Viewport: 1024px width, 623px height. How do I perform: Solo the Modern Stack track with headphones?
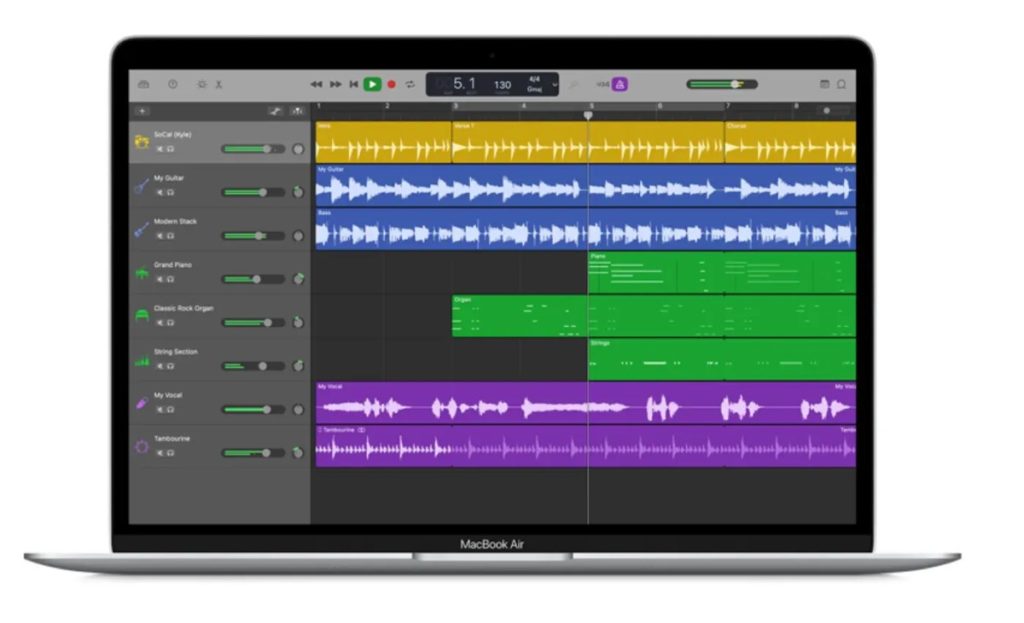(x=170, y=236)
